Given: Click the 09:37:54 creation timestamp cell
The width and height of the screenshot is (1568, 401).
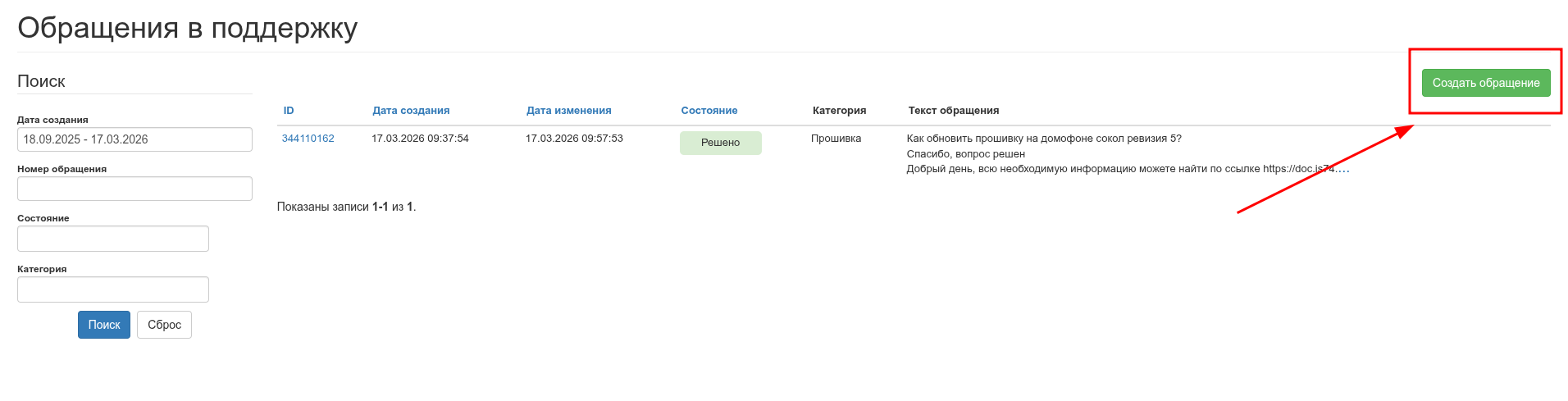Looking at the screenshot, I should pos(420,139).
